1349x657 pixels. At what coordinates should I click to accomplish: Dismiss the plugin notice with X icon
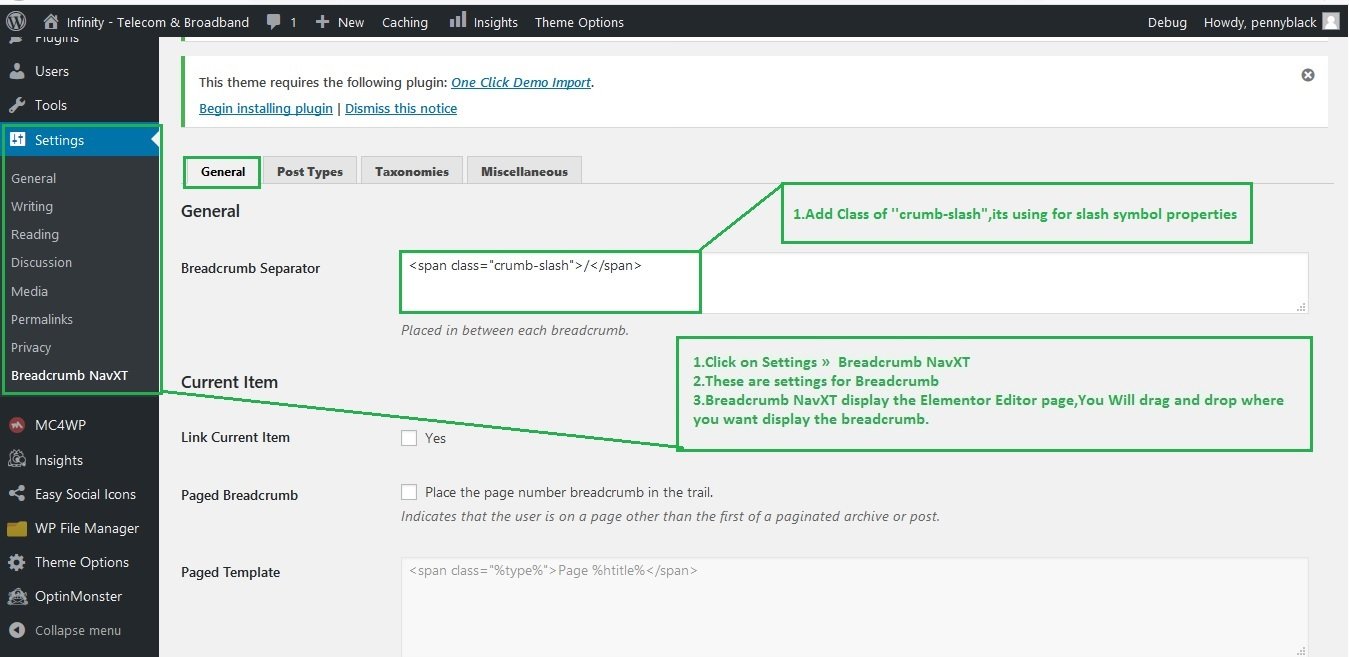point(1308,75)
